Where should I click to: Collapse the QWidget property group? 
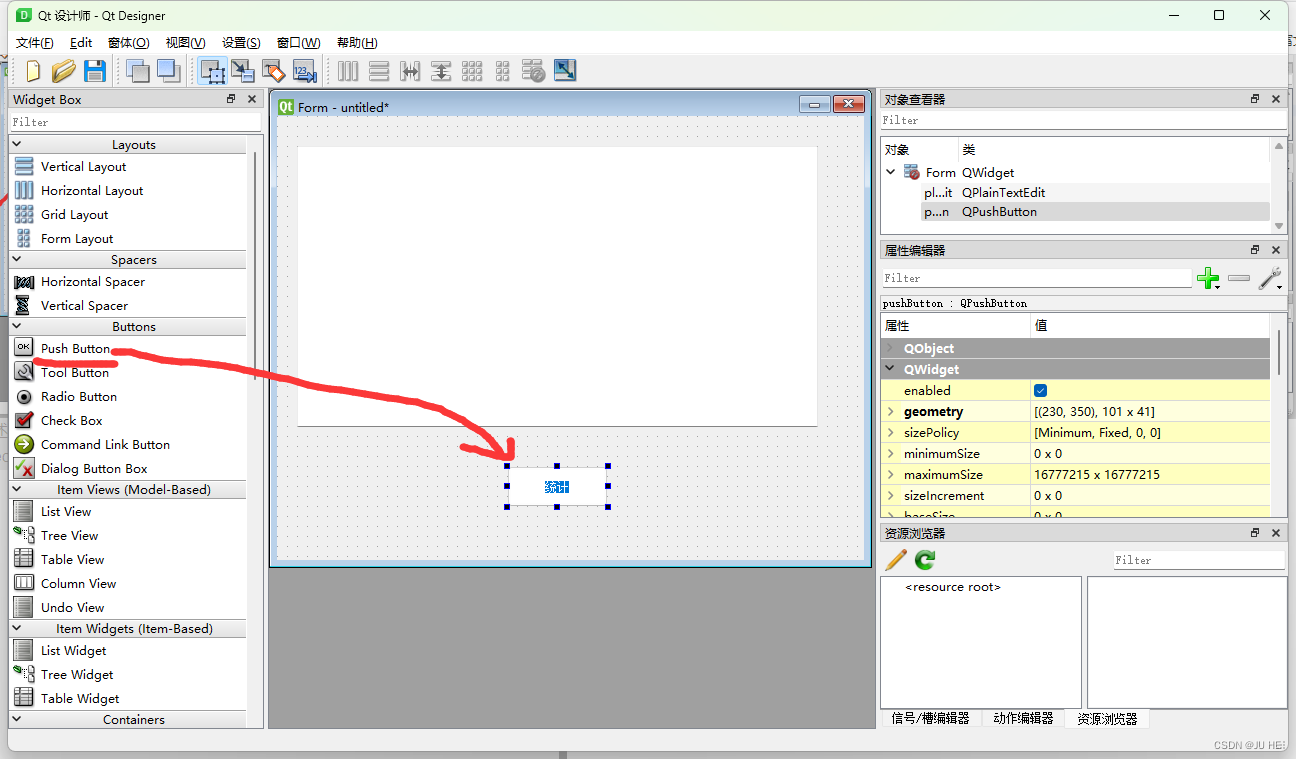click(x=891, y=369)
